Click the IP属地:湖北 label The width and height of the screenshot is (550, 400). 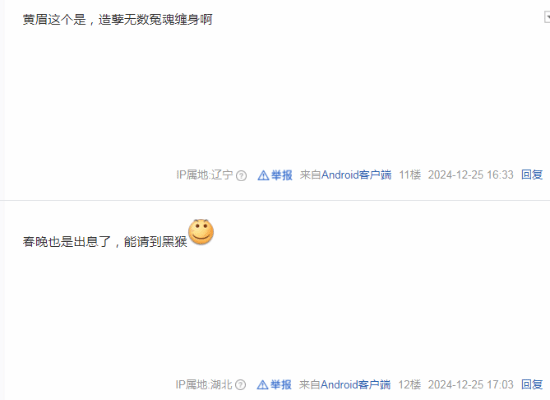[204, 385]
